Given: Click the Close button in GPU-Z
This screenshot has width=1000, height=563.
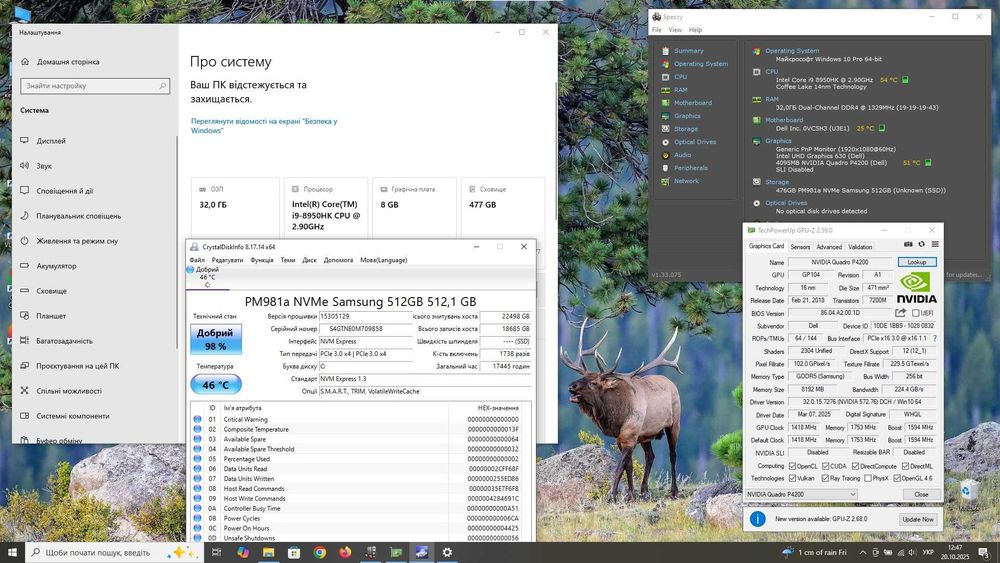Looking at the screenshot, I should (921, 494).
